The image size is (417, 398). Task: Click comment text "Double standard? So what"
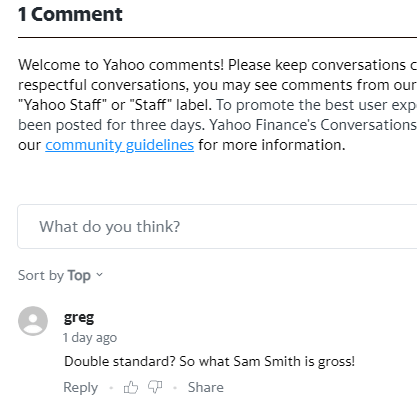coord(147,361)
